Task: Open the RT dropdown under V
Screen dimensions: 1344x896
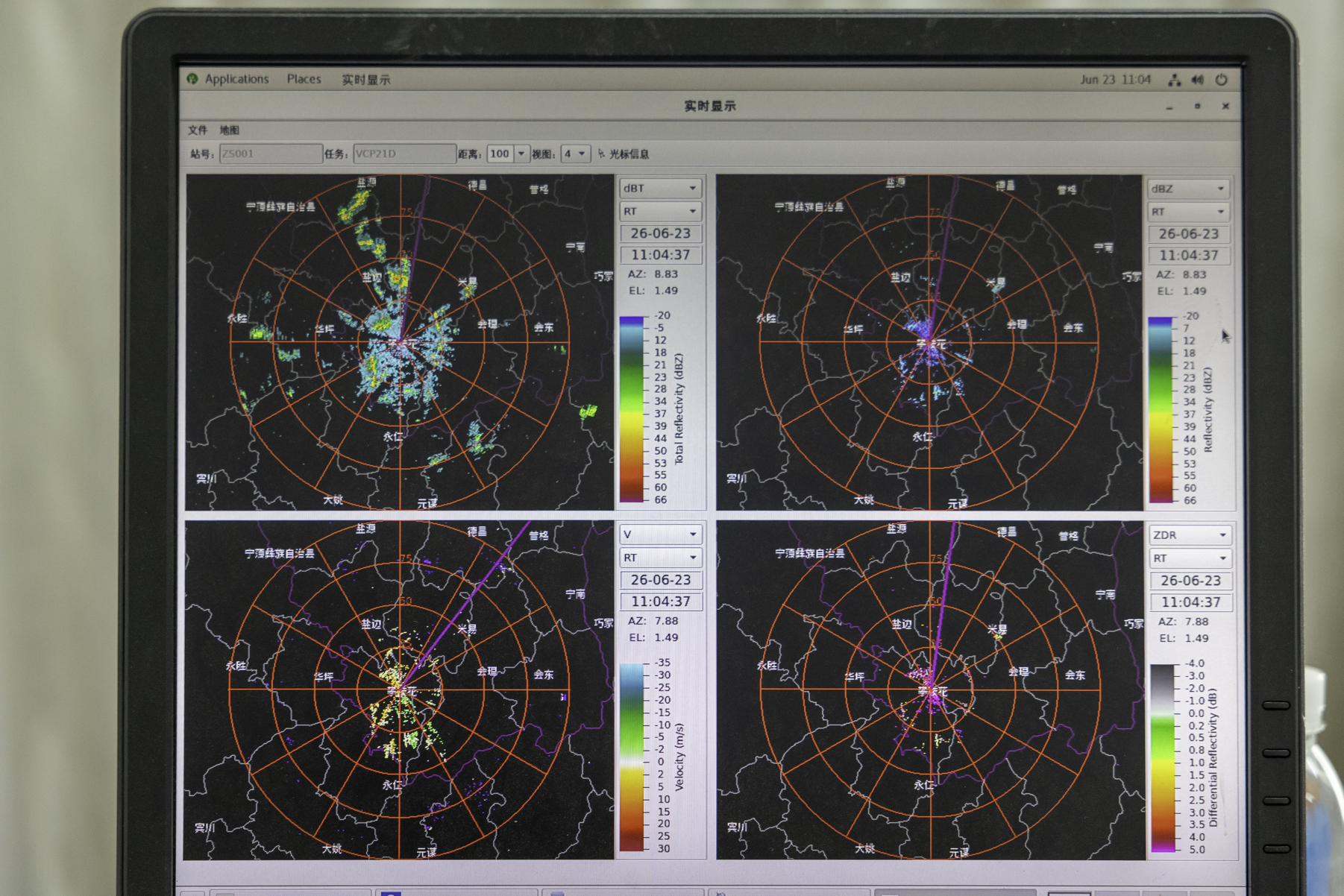Action: 661,558
